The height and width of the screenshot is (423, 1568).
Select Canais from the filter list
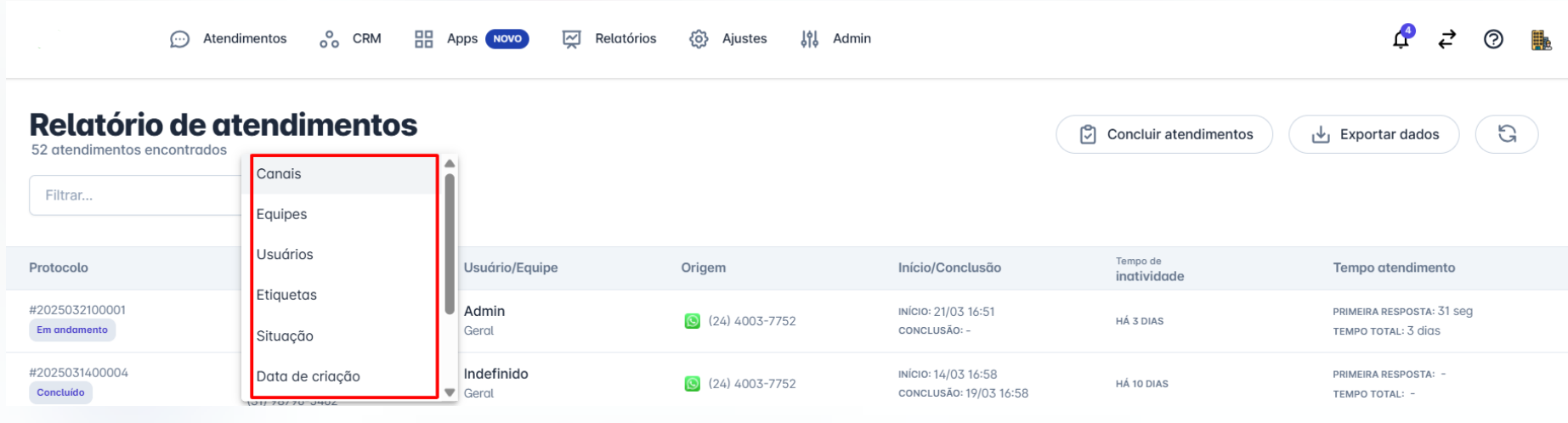(279, 174)
